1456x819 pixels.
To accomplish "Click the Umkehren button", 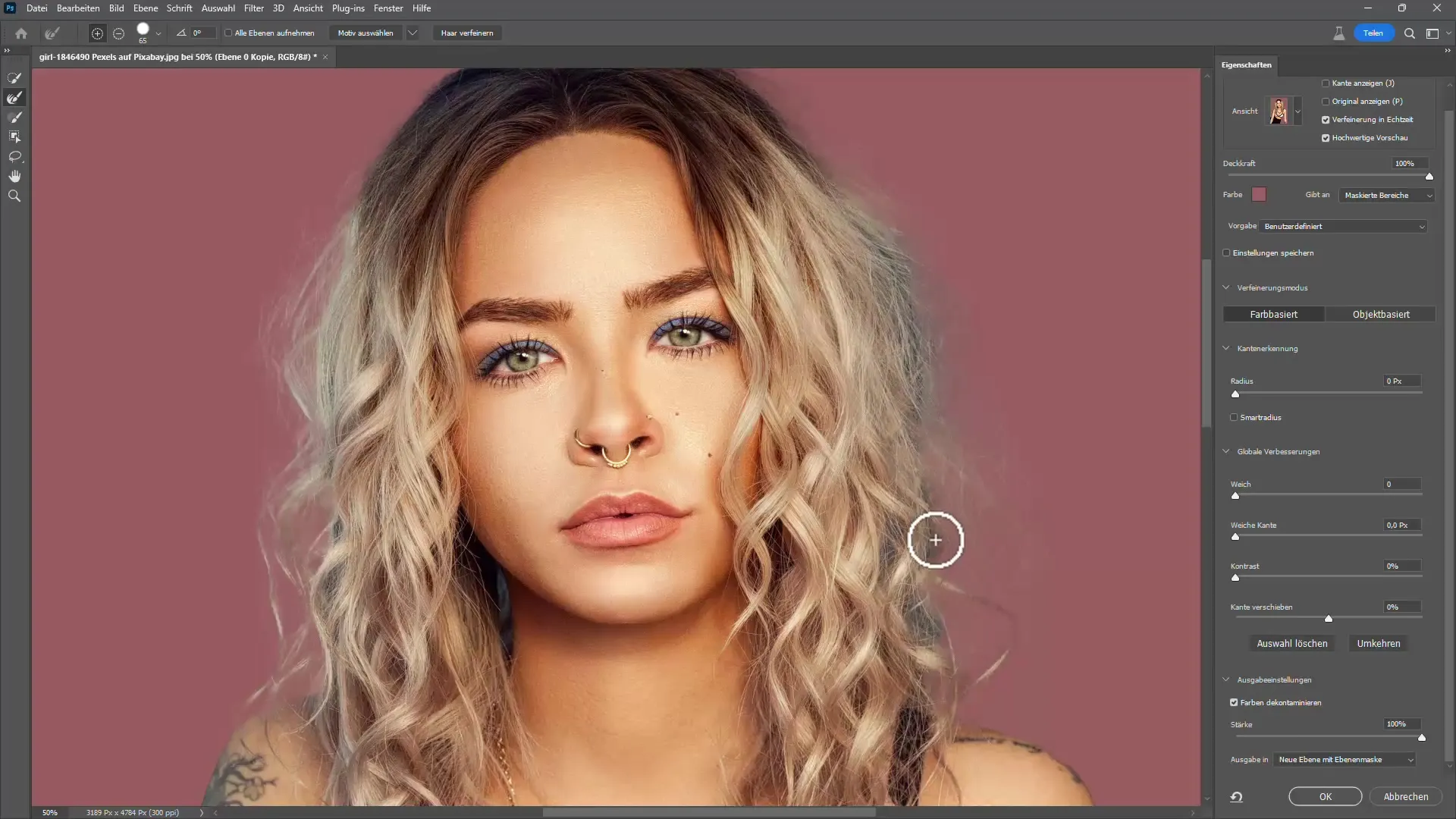I will 1378,644.
